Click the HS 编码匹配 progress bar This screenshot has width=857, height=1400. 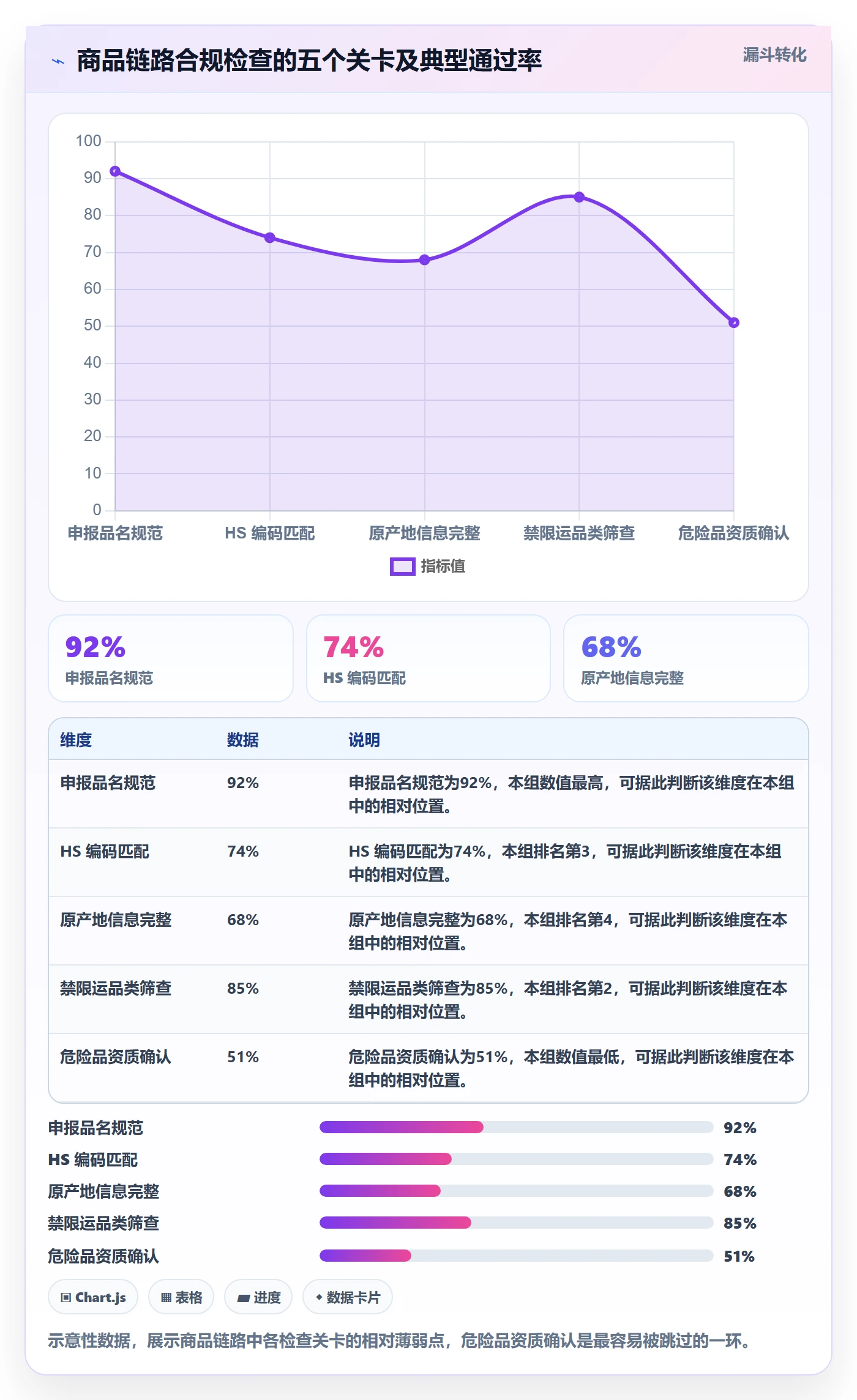click(516, 1159)
